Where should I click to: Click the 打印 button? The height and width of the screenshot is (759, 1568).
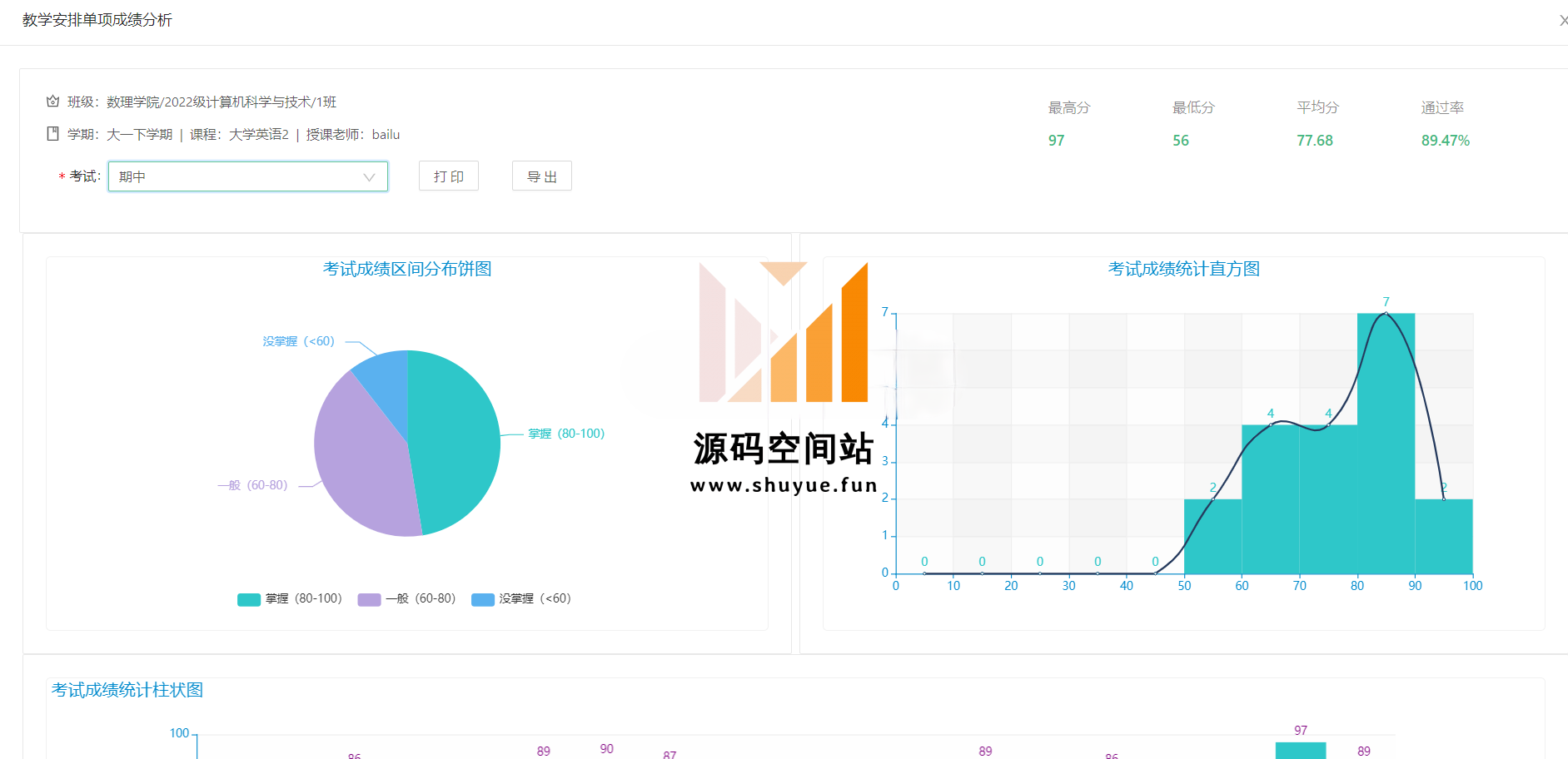pos(449,176)
